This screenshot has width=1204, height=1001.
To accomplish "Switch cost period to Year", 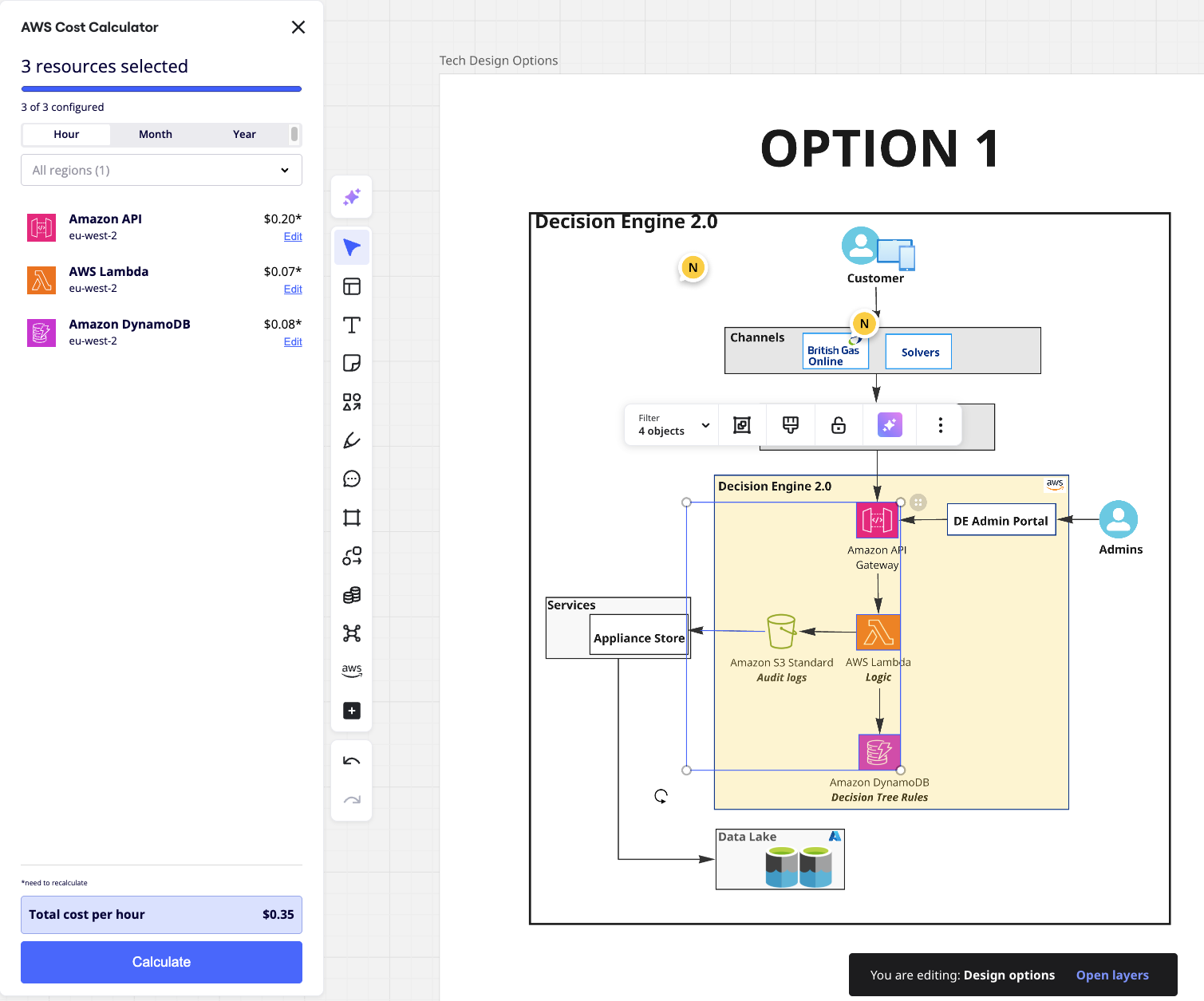I will click(244, 134).
